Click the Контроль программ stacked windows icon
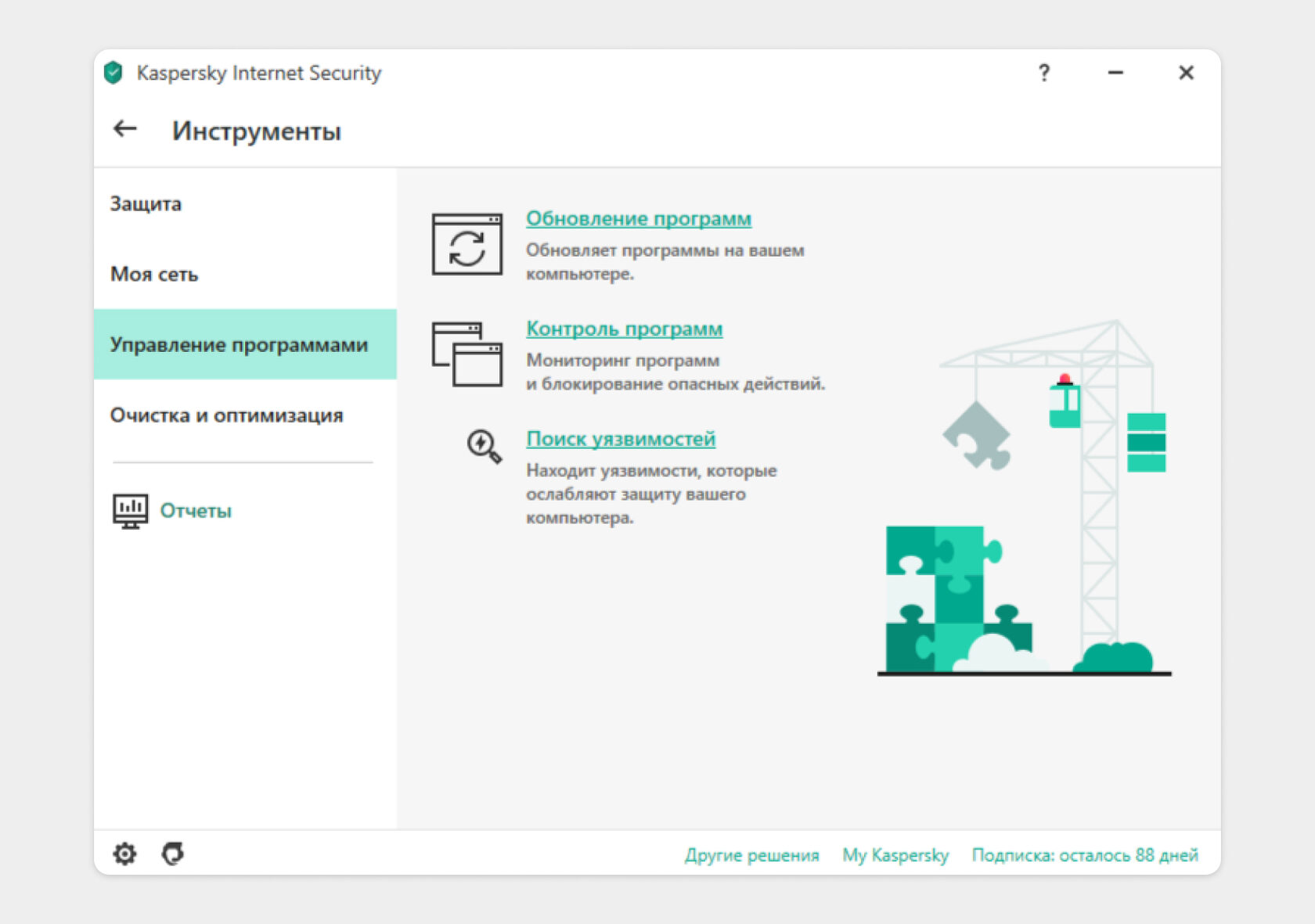This screenshot has width=1315, height=924. point(467,354)
